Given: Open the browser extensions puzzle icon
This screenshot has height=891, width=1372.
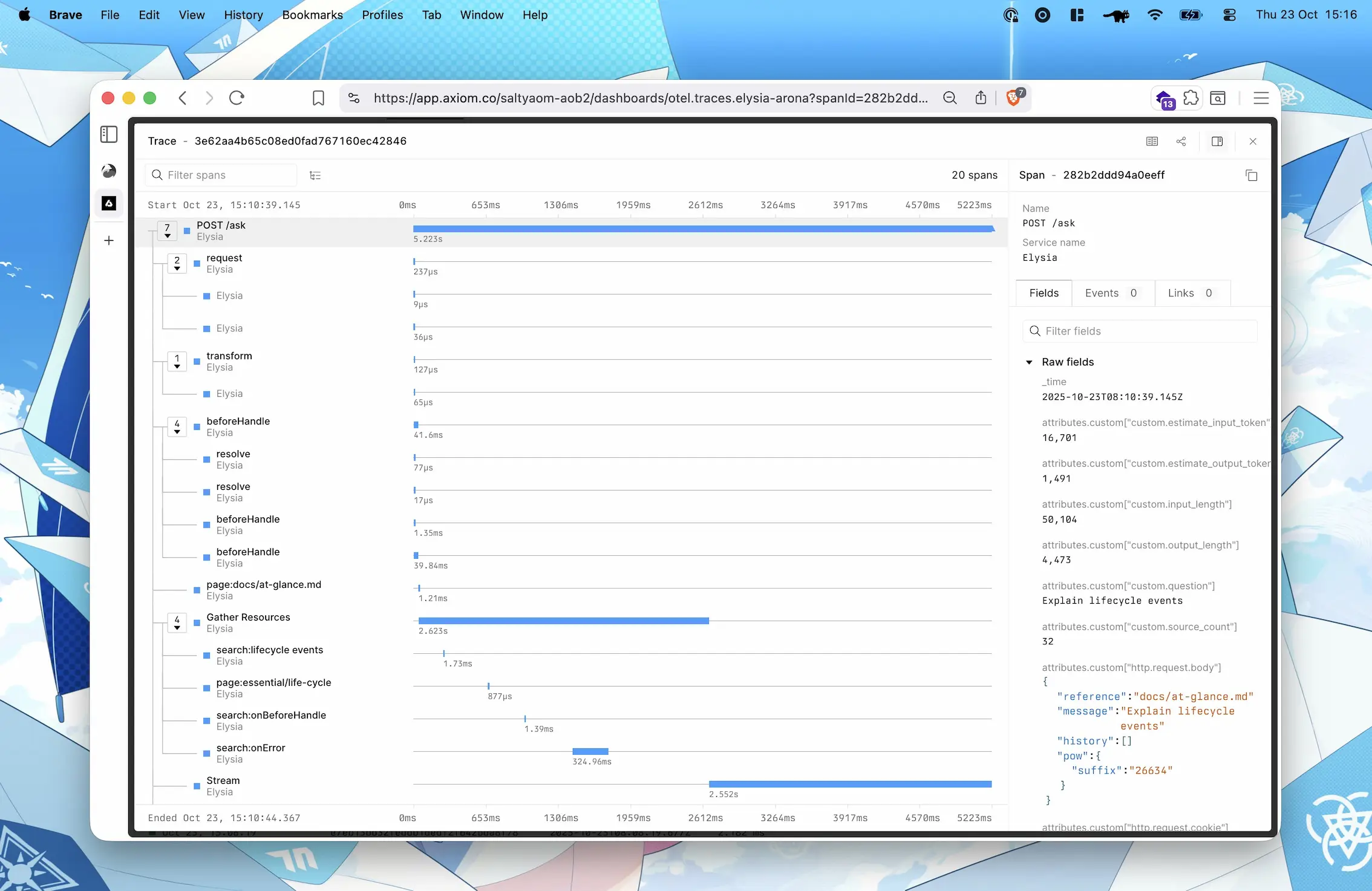Looking at the screenshot, I should coord(1191,97).
